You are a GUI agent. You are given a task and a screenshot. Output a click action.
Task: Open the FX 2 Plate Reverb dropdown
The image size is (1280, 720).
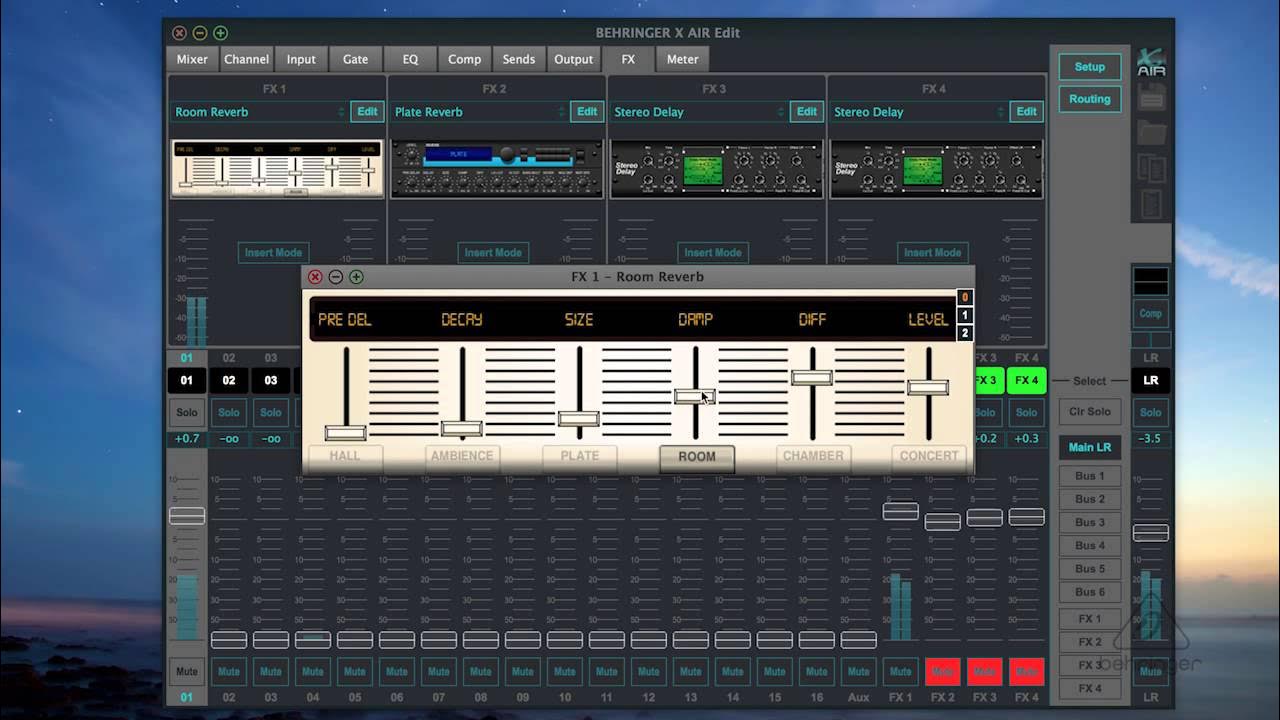pos(479,112)
